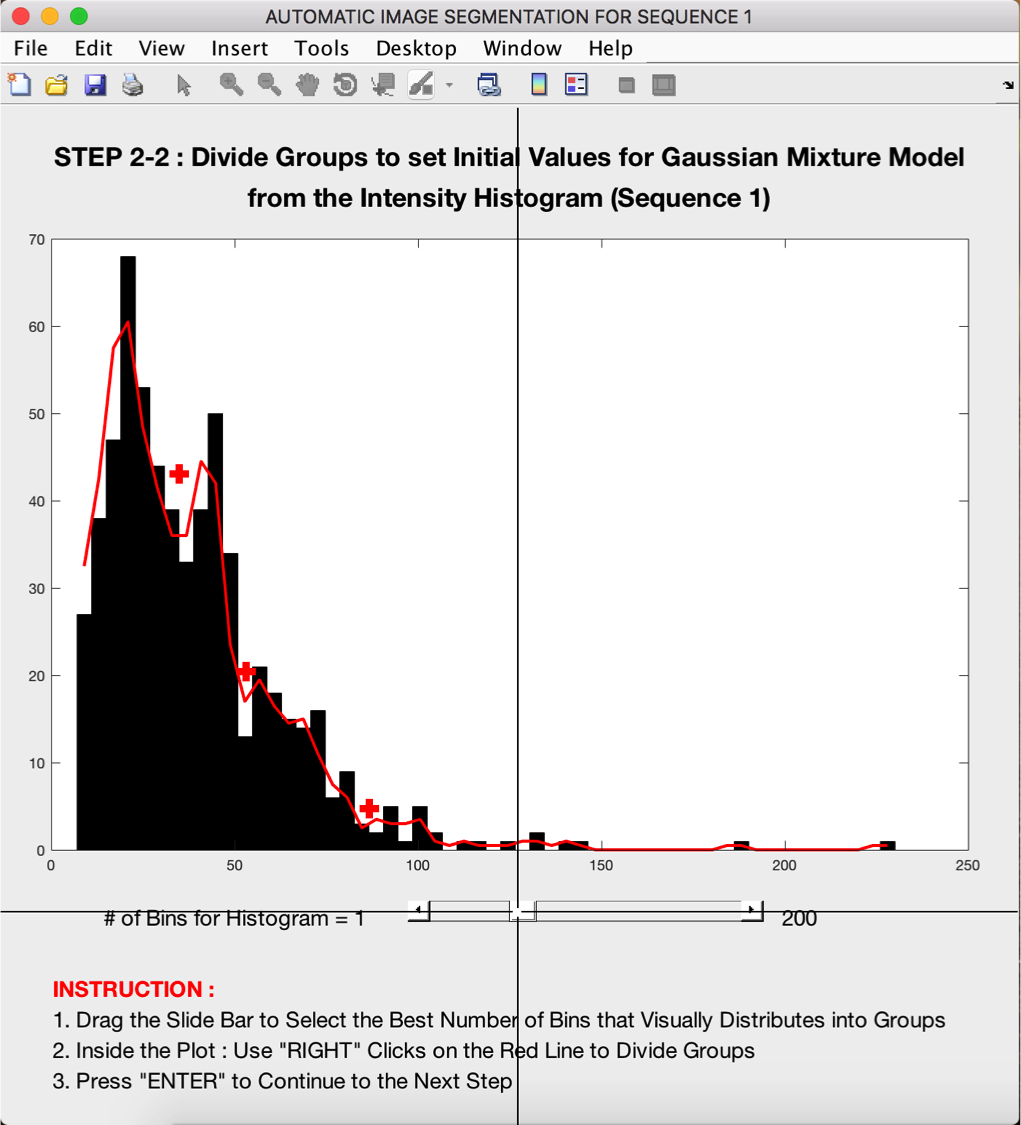Insert a legend from the toolbar
This screenshot has height=1125, width=1021.
576,85
